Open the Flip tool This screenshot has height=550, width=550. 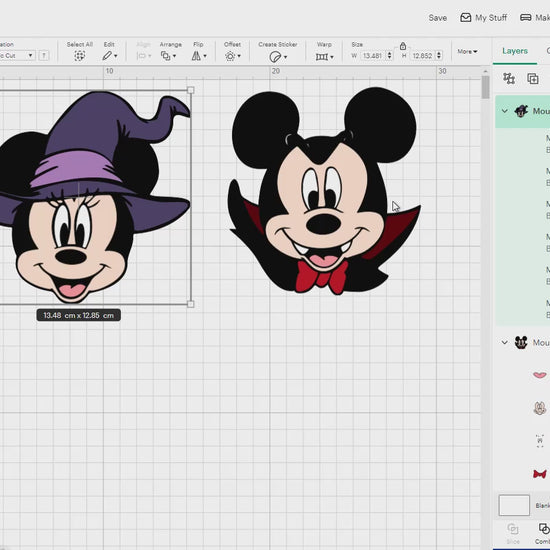pyautogui.click(x=196, y=55)
